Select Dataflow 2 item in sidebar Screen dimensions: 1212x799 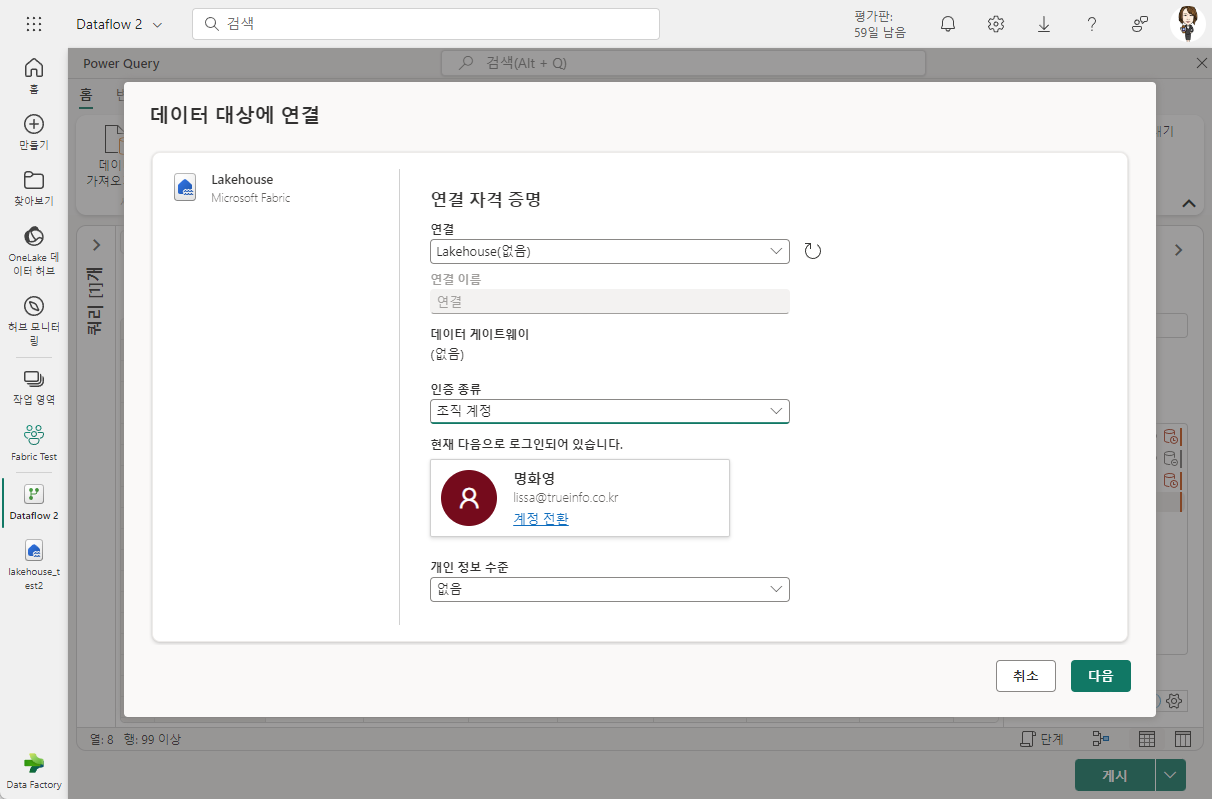(x=34, y=503)
